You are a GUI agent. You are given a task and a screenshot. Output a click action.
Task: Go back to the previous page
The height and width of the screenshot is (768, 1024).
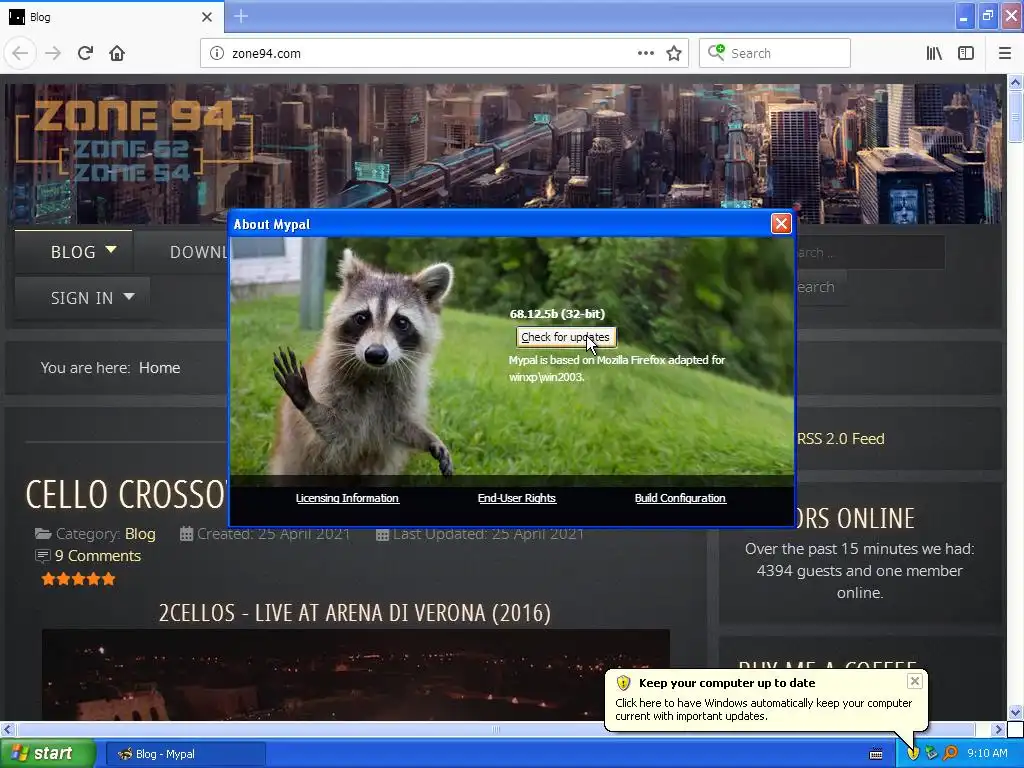(x=20, y=53)
